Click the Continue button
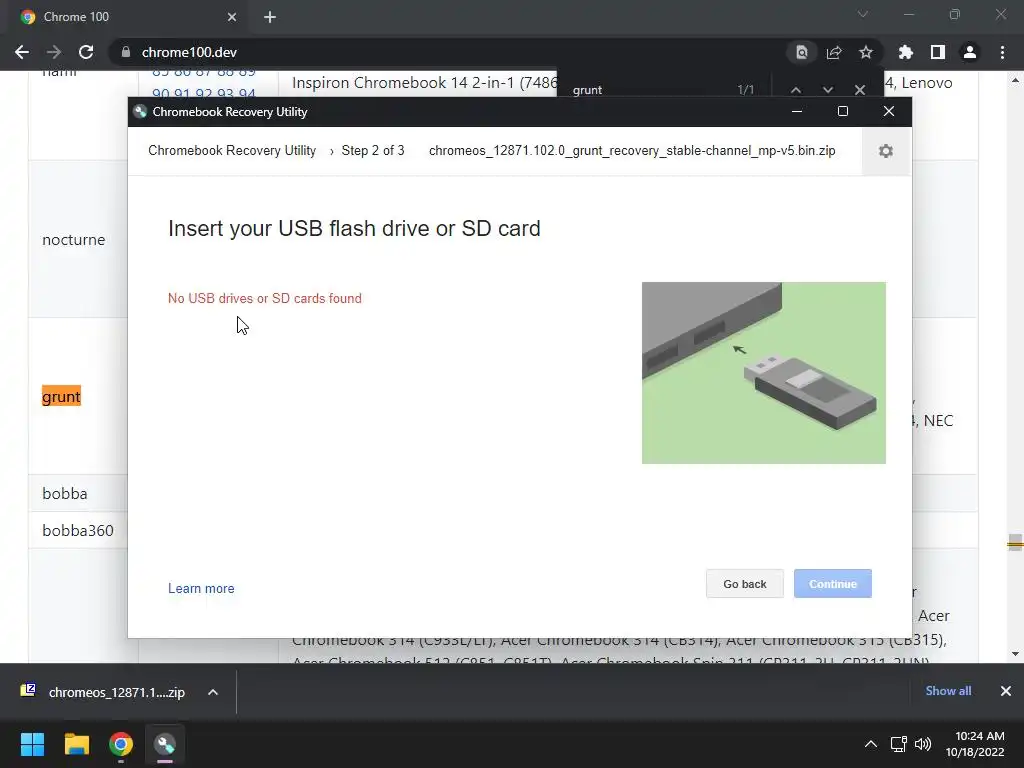 833,584
